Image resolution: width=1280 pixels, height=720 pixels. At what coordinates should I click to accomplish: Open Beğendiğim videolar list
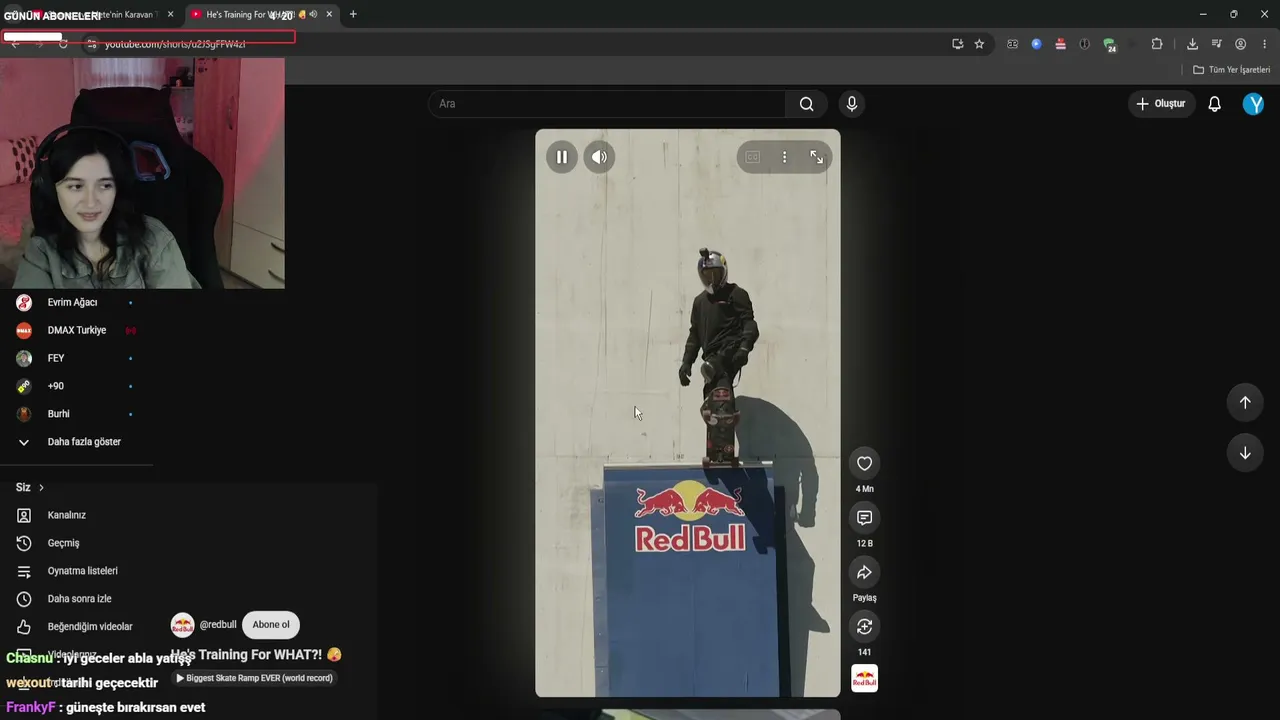coord(76,627)
